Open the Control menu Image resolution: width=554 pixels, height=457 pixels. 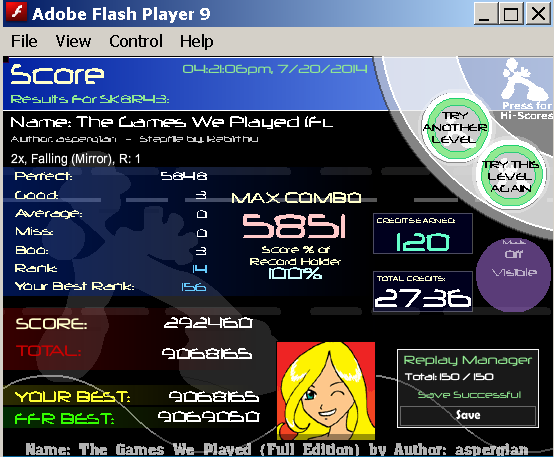pos(136,41)
